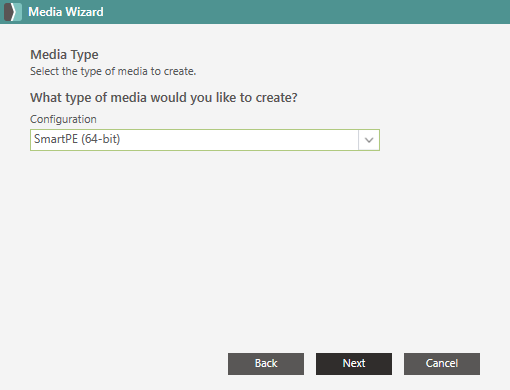The width and height of the screenshot is (510, 390).
Task: Click the down-arrow icon in Configuration box
Action: coord(369,140)
